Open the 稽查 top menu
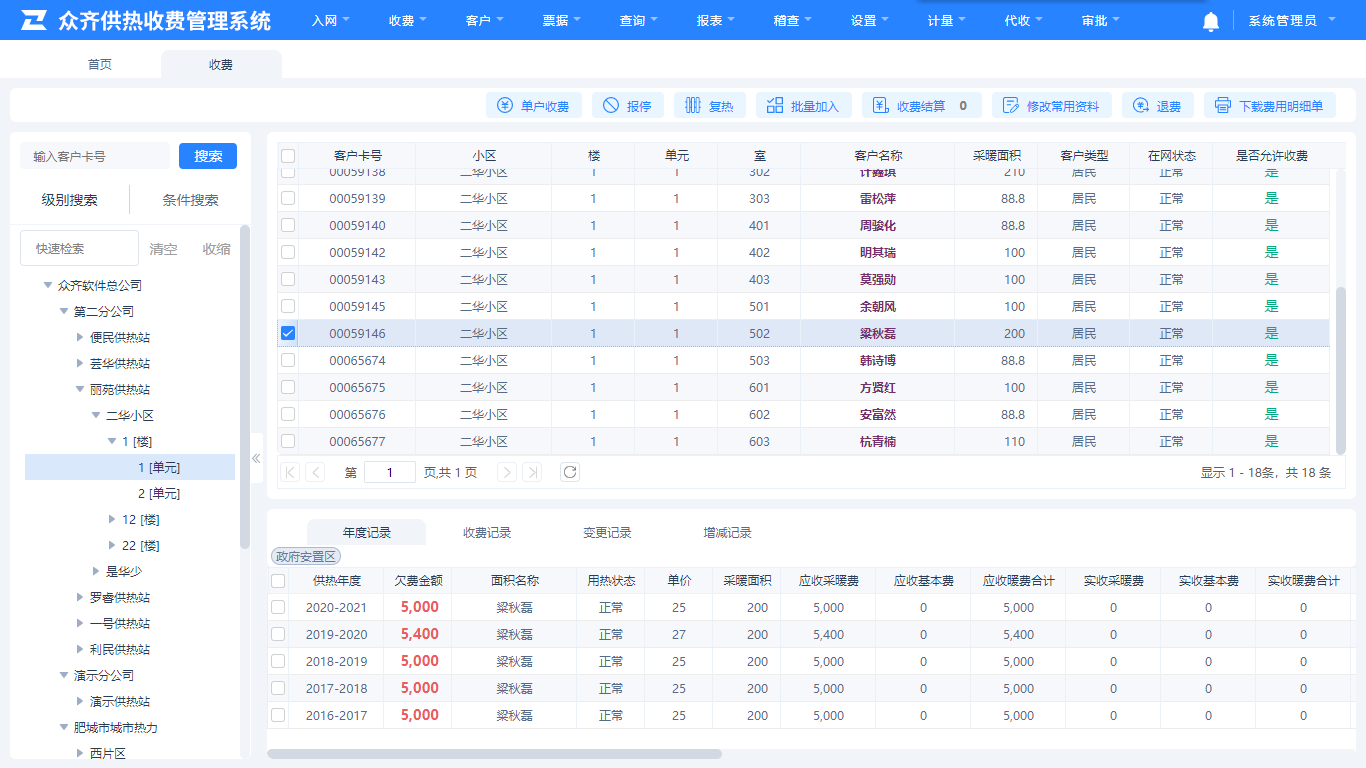Screen dimensions: 1366x768 (793, 20)
